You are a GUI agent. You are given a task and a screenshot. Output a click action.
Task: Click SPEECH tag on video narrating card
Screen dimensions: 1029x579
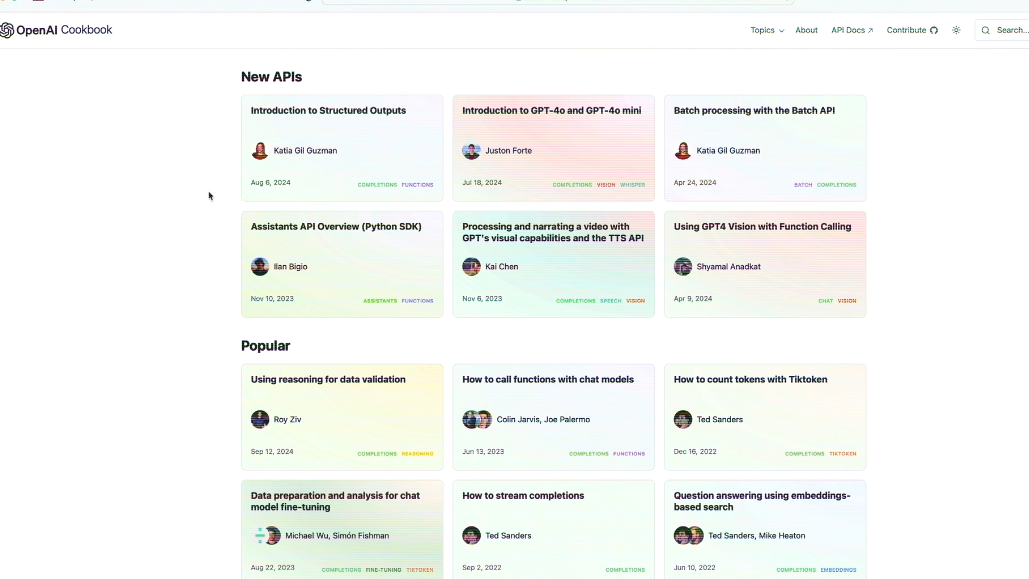610,301
